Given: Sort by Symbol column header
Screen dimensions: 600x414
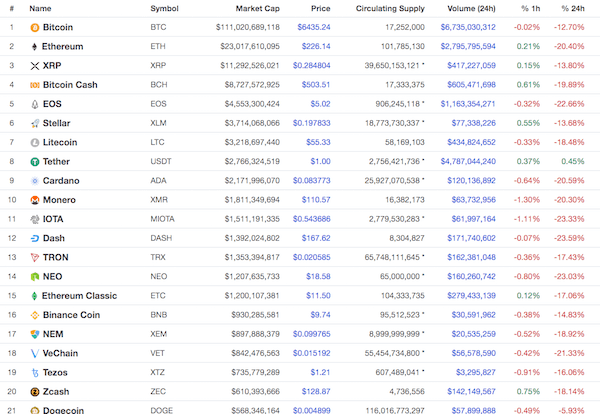Looking at the screenshot, I should (x=165, y=8).
